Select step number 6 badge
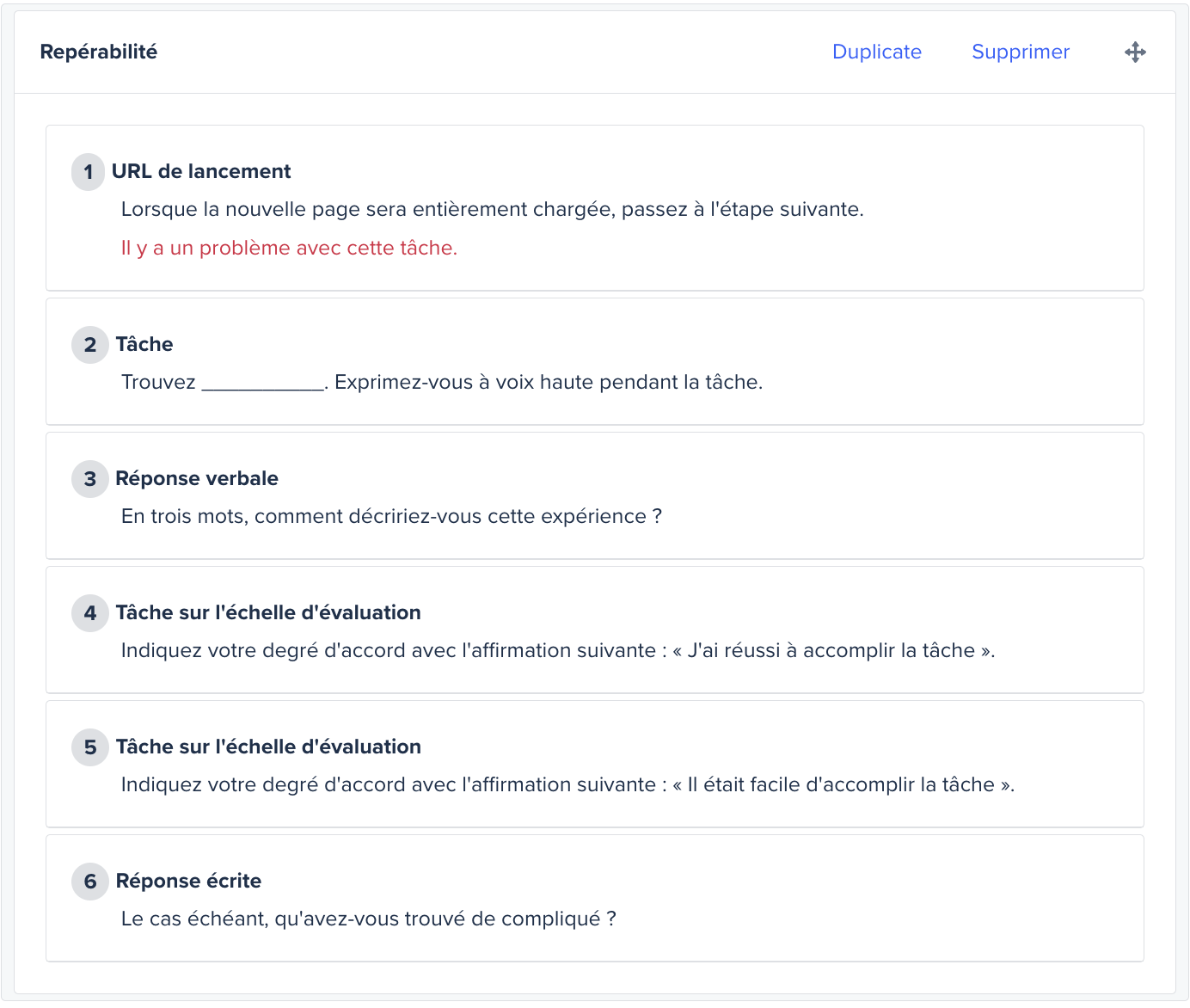The width and height of the screenshot is (1190, 1008). coord(89,882)
